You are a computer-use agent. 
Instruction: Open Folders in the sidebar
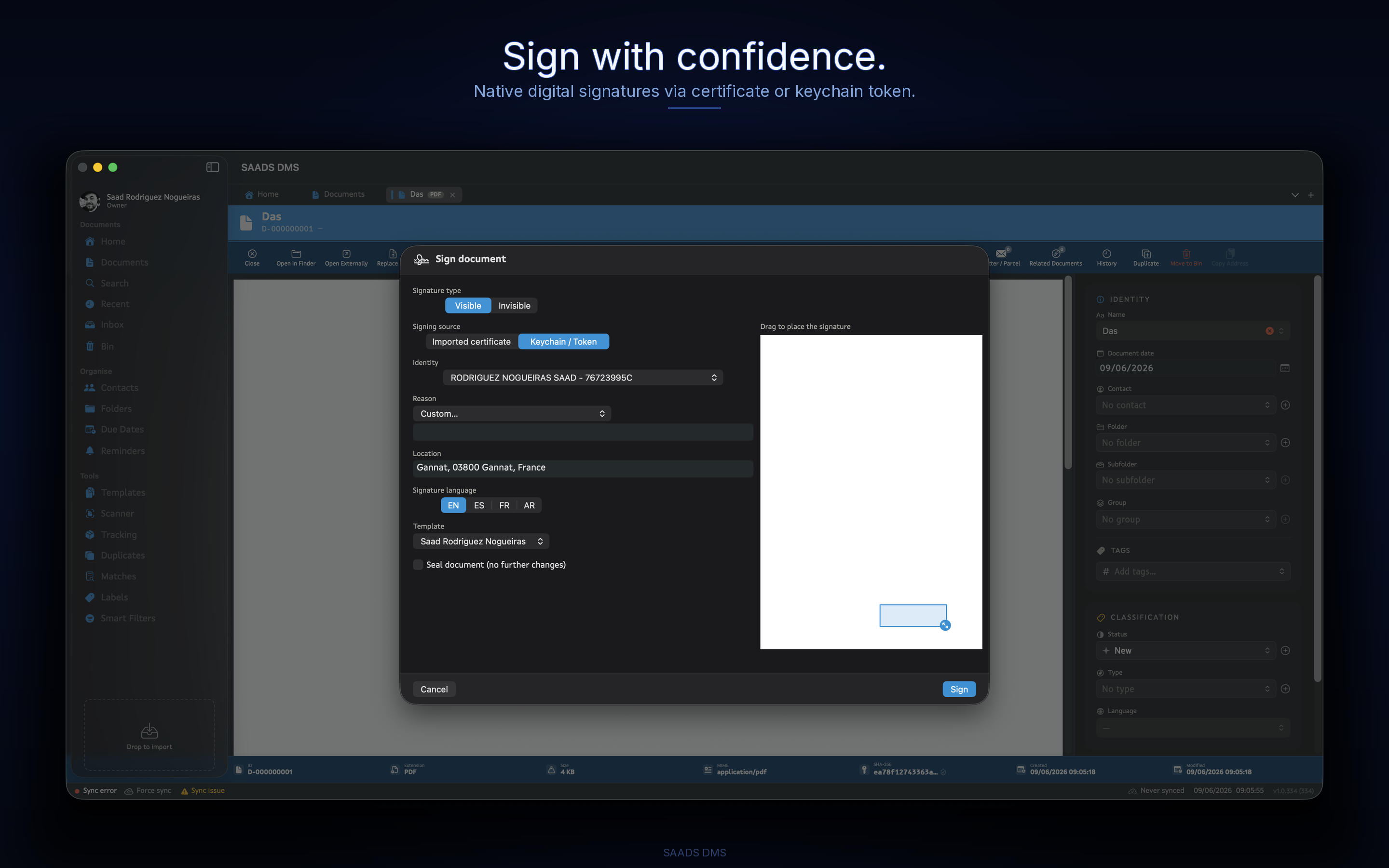point(109,408)
